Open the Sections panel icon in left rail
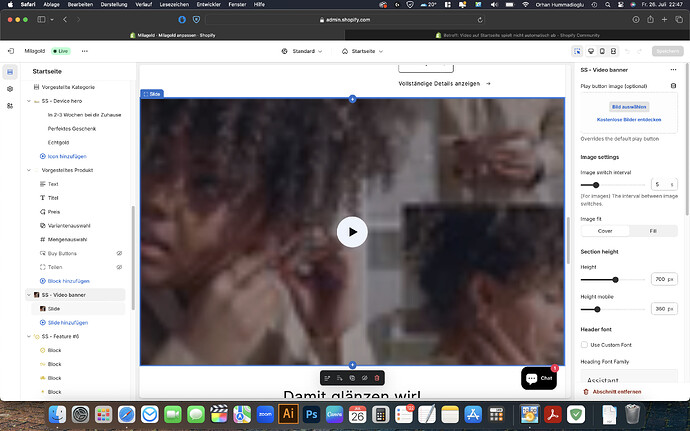This screenshot has width=690, height=431. [10, 72]
